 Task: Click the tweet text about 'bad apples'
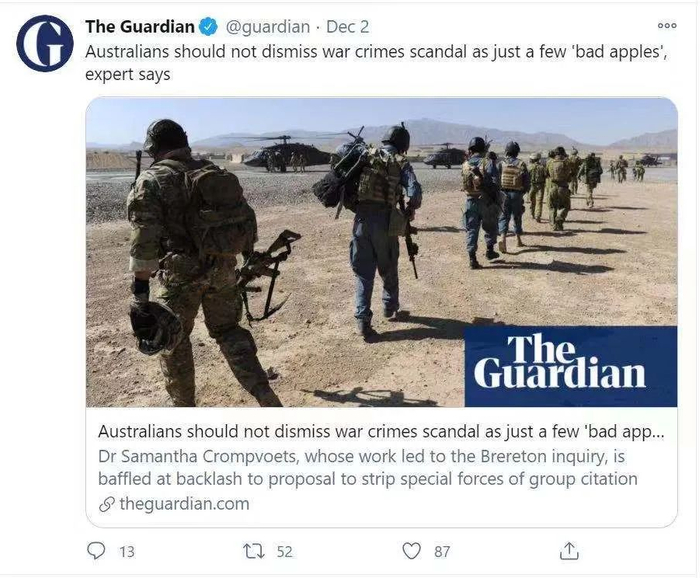(x=376, y=62)
